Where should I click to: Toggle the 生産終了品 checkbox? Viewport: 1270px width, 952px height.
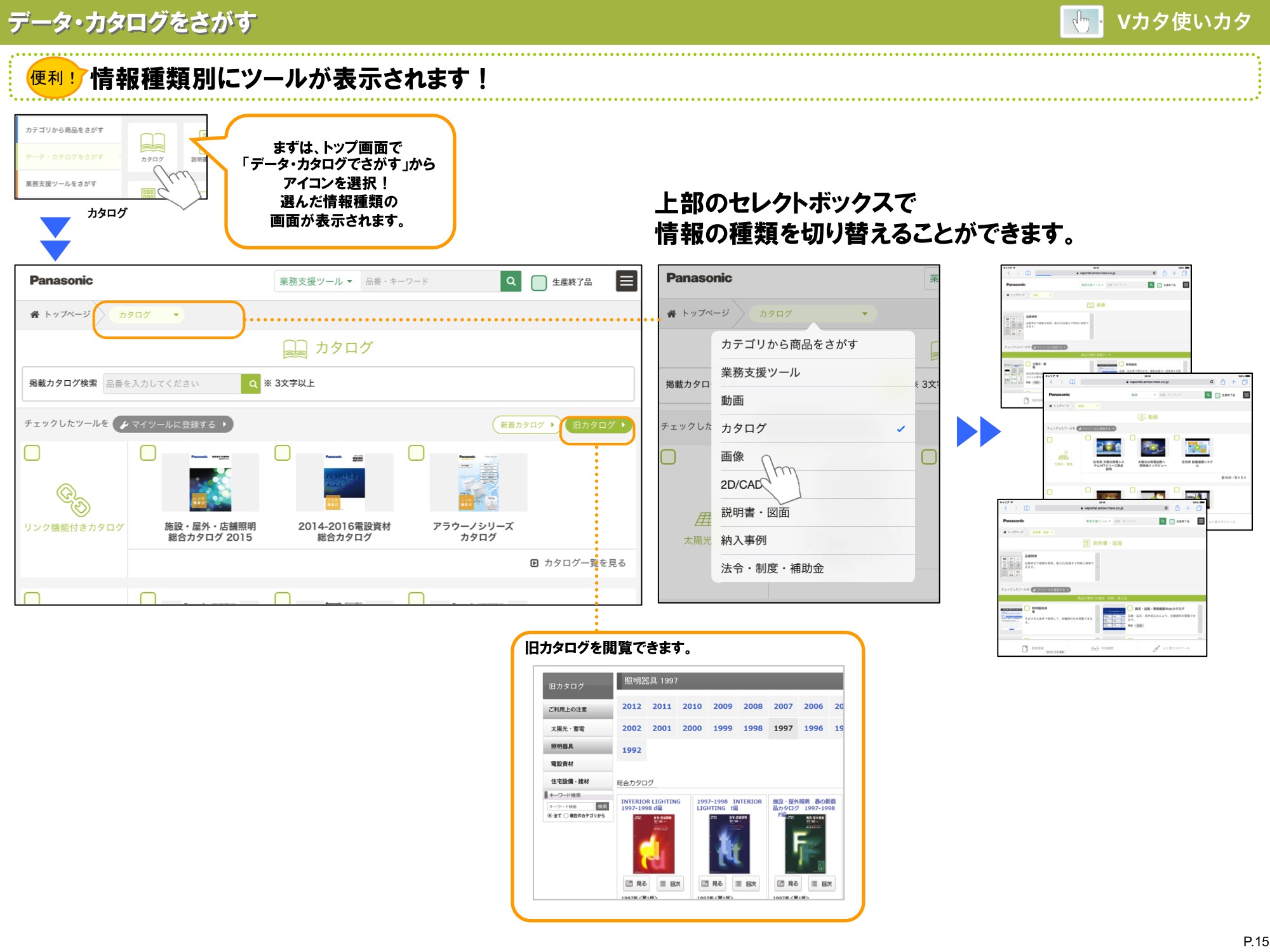point(538,282)
